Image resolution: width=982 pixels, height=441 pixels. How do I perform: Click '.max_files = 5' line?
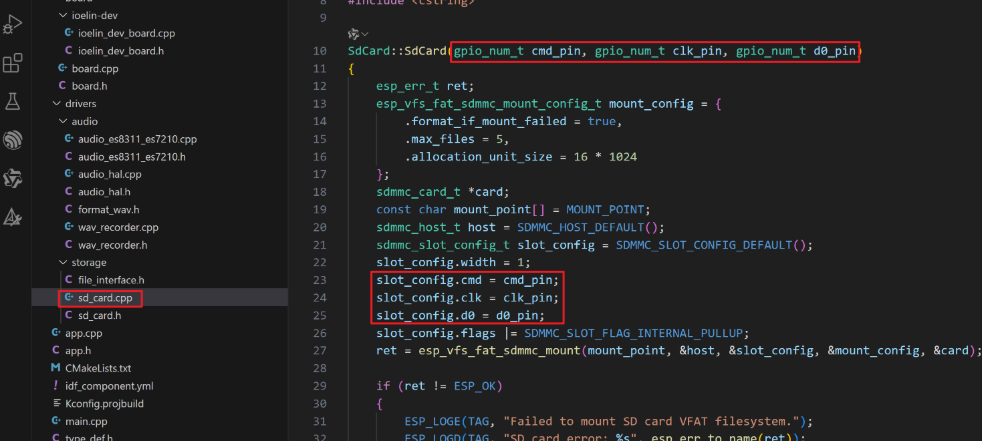point(457,138)
